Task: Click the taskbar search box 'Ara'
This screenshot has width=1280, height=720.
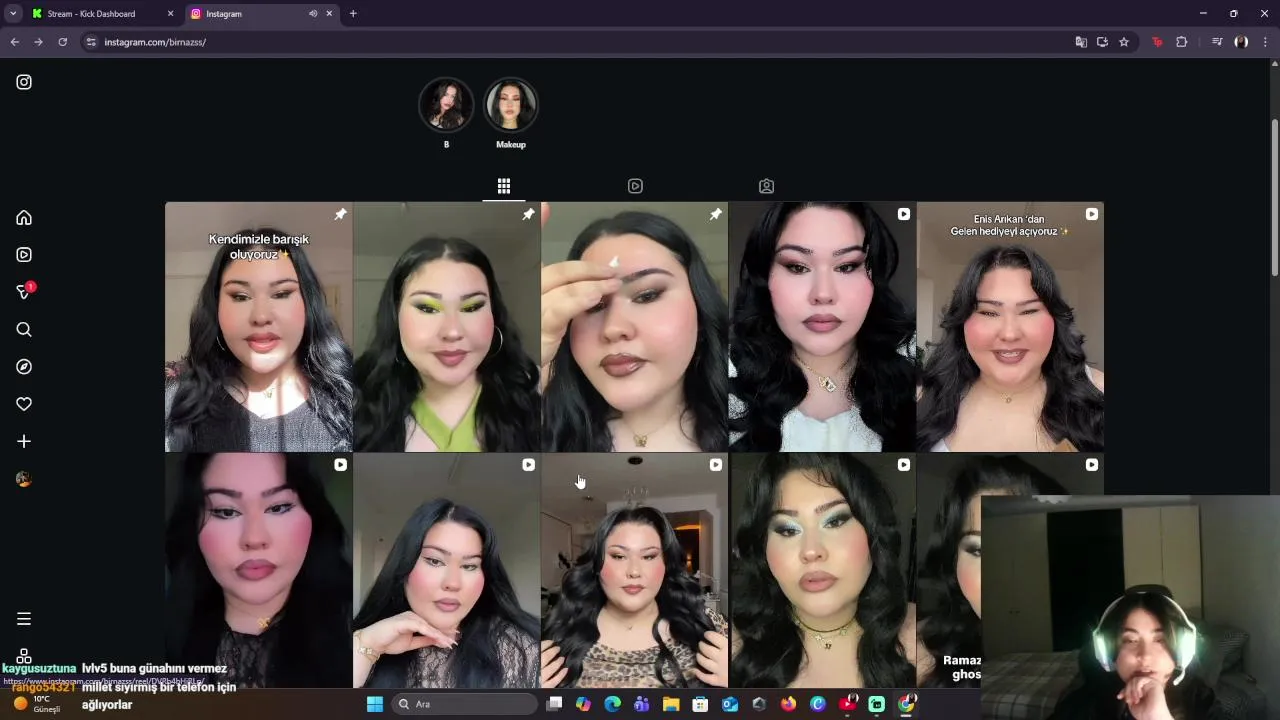Action: point(465,704)
